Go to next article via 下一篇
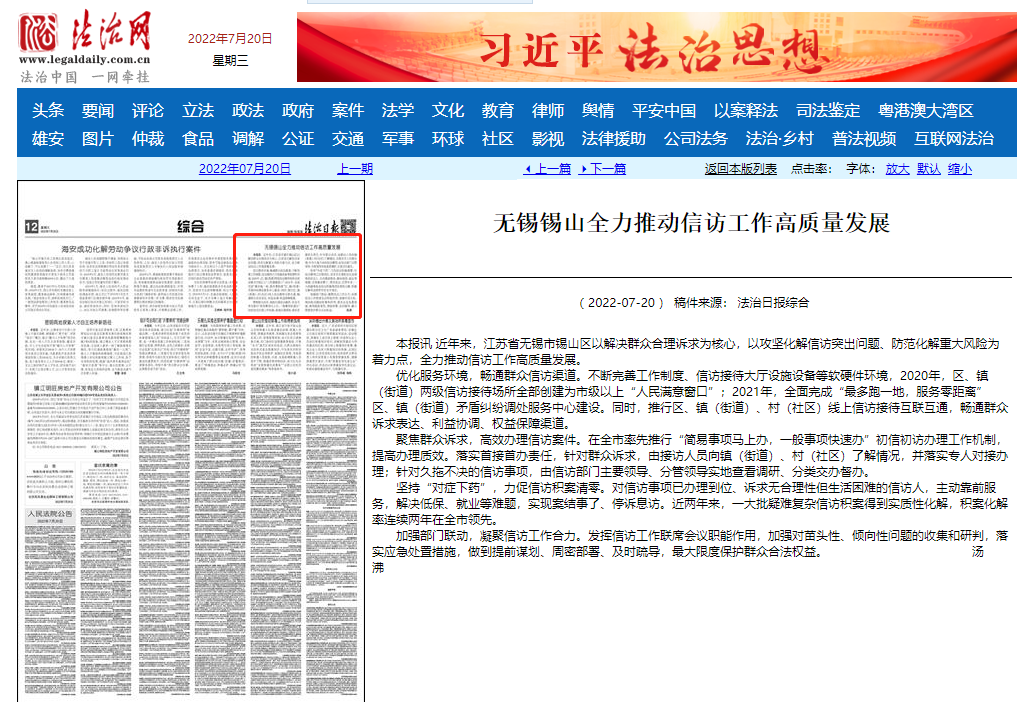The image size is (1028, 702). pyautogui.click(x=603, y=169)
